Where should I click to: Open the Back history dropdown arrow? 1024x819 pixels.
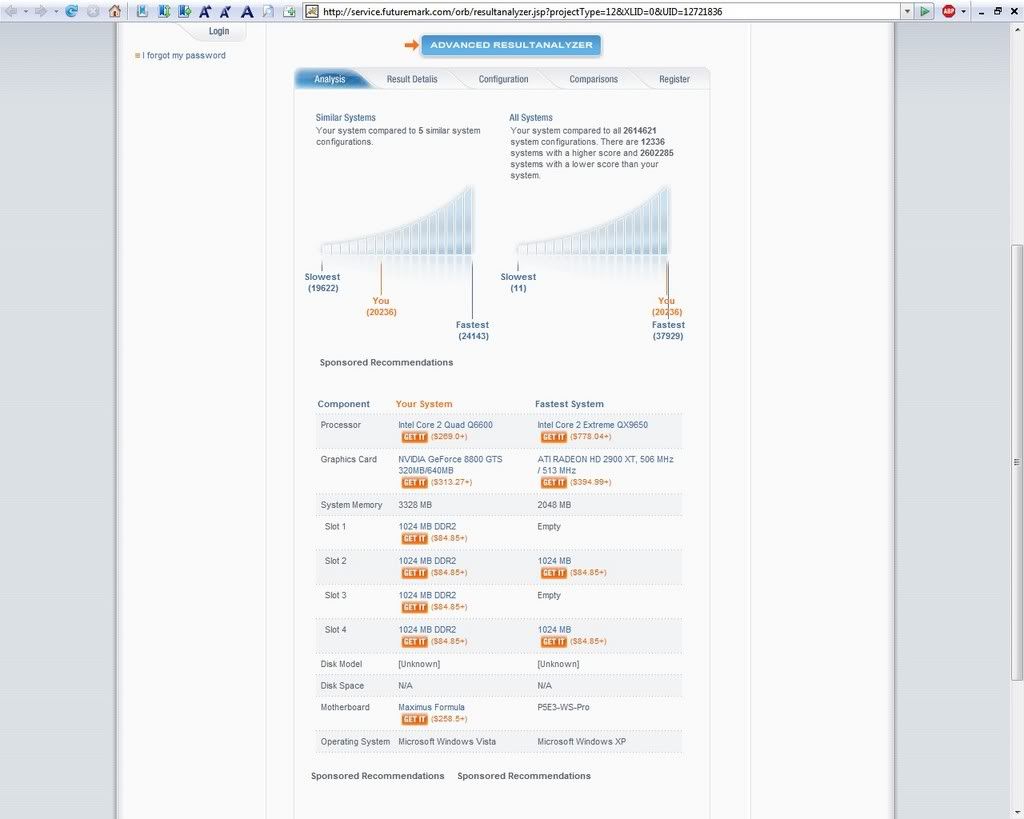pyautogui.click(x=25, y=12)
